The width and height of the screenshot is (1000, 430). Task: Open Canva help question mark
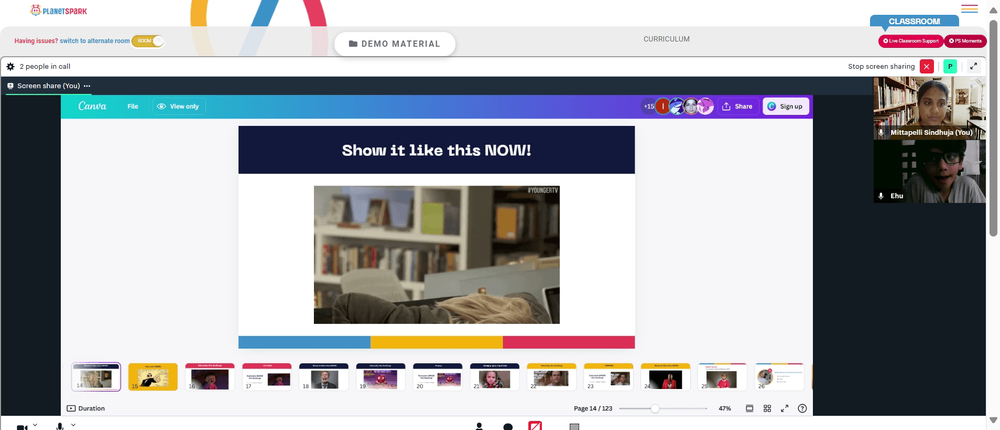802,408
